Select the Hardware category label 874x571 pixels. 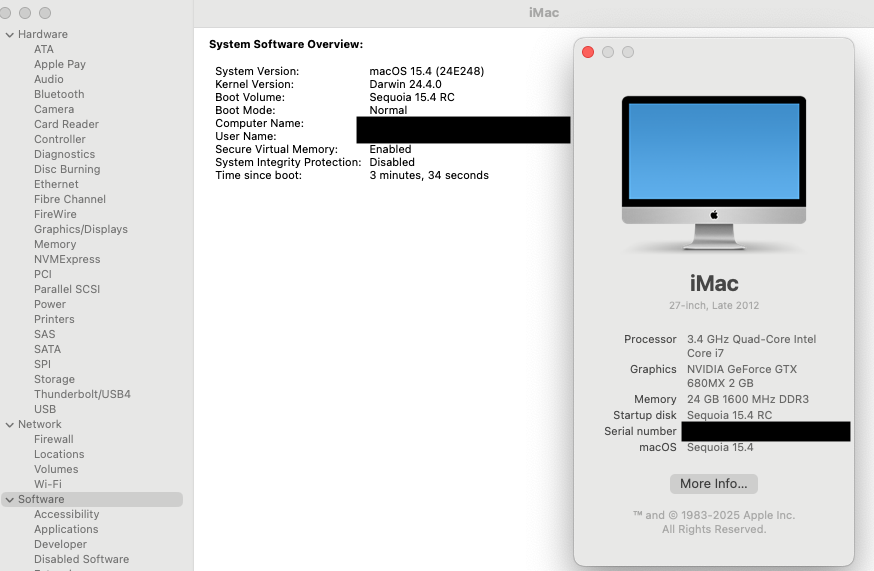(42, 35)
